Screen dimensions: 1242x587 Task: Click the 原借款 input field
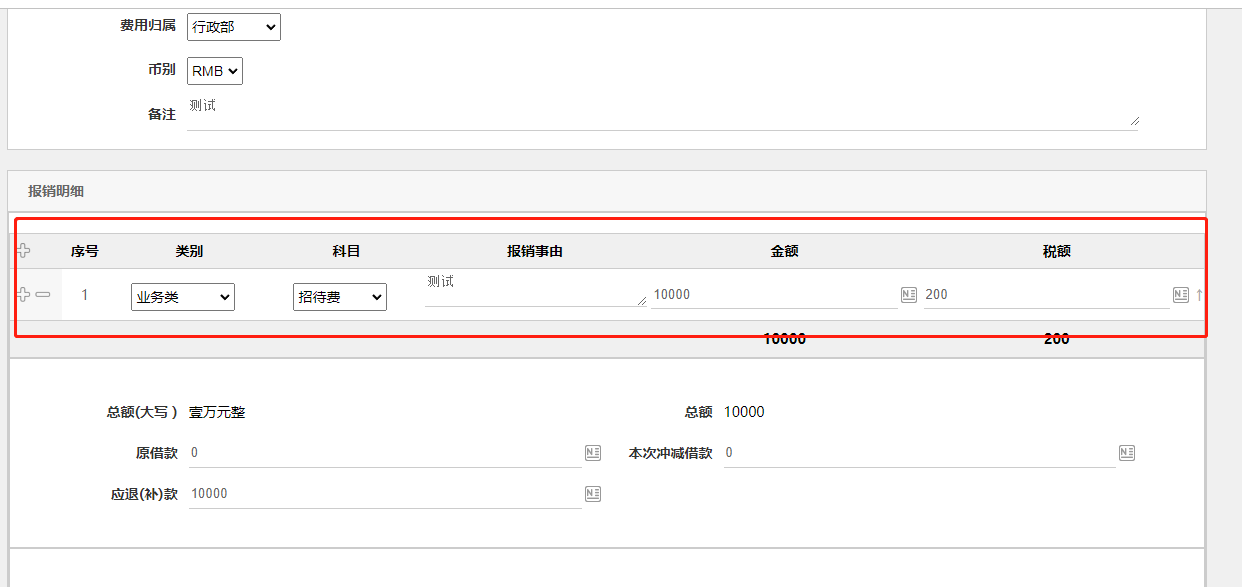click(x=385, y=453)
